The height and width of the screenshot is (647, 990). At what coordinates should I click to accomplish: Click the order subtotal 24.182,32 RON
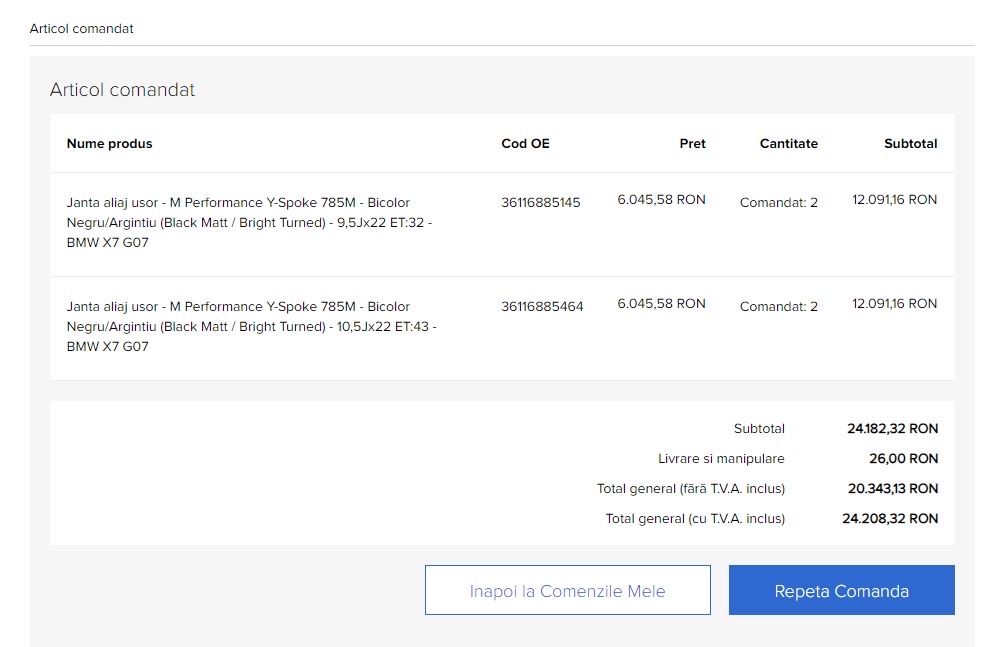click(892, 429)
